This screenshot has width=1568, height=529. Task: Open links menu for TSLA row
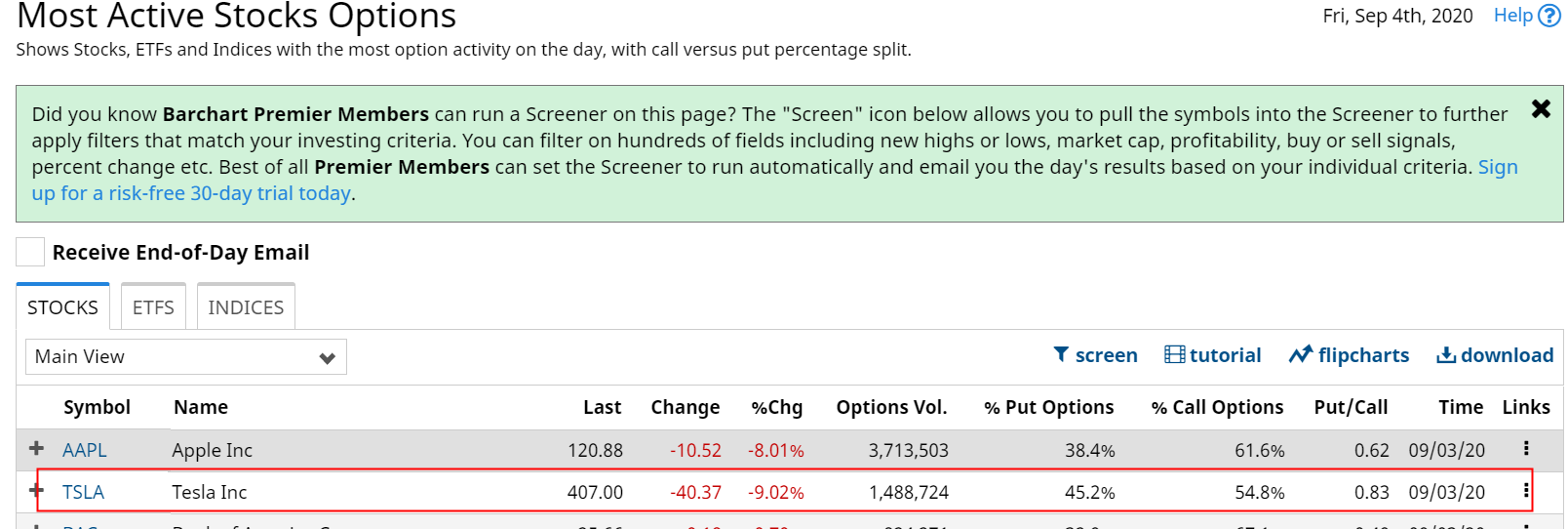(1526, 491)
